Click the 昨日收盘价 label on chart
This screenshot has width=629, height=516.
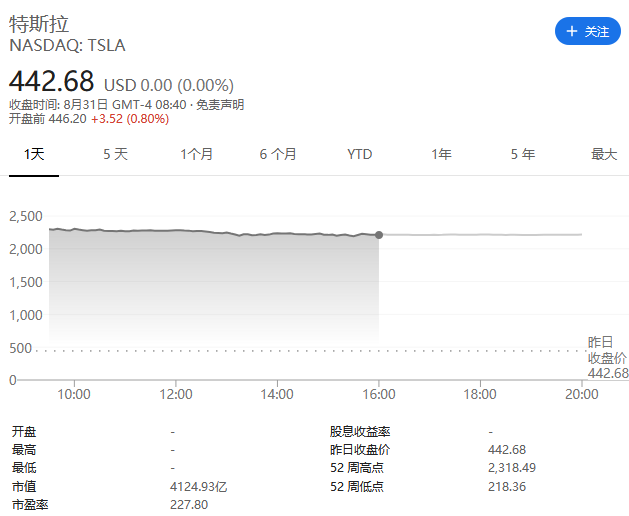click(607, 351)
